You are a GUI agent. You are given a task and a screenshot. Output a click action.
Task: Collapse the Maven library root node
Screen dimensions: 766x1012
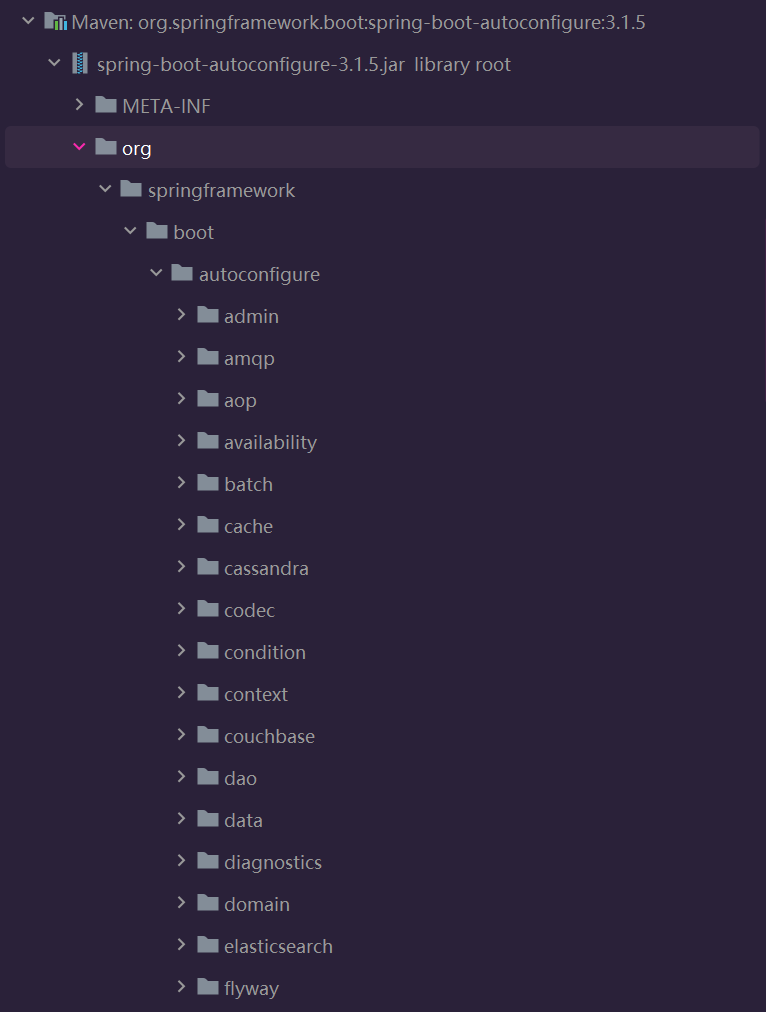[28, 21]
